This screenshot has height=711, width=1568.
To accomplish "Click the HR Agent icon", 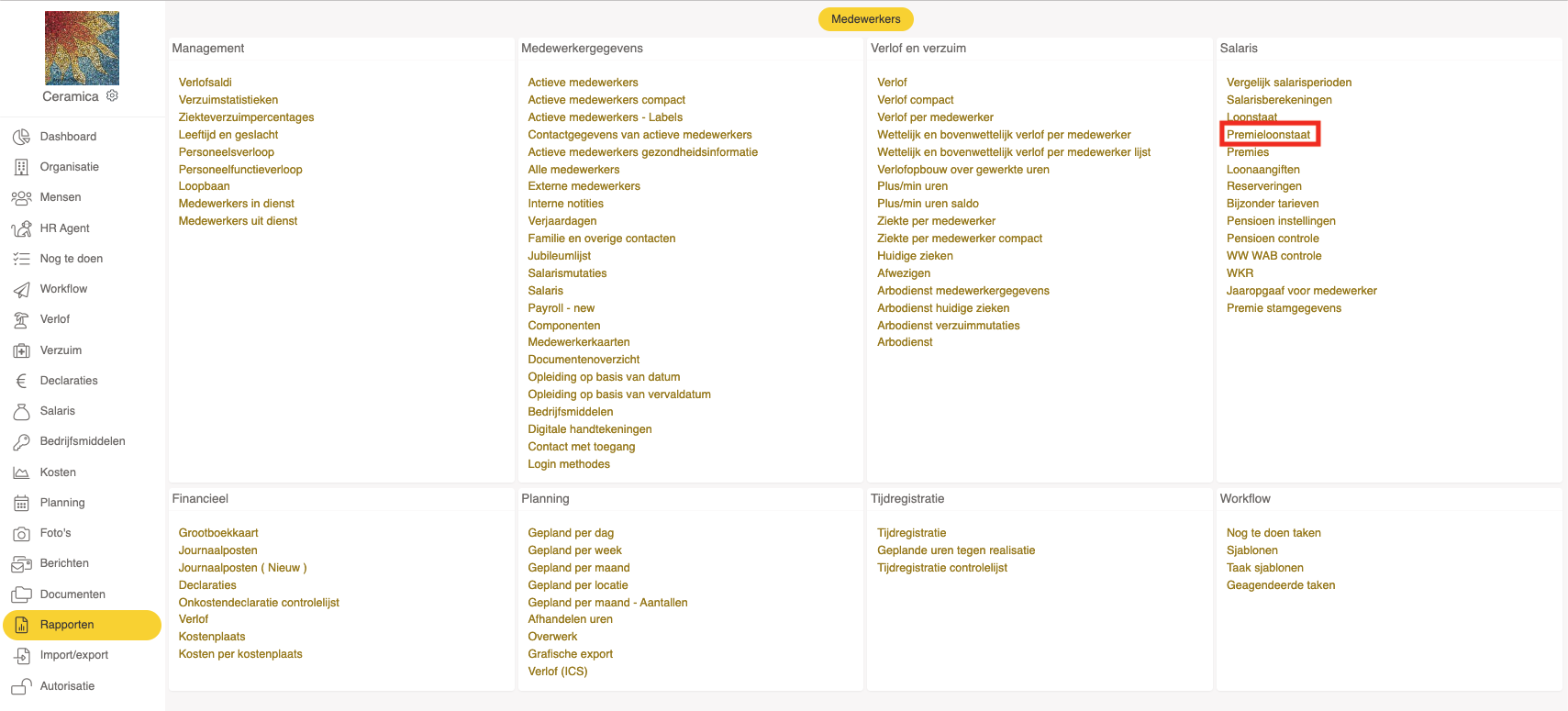I will click(x=22, y=228).
